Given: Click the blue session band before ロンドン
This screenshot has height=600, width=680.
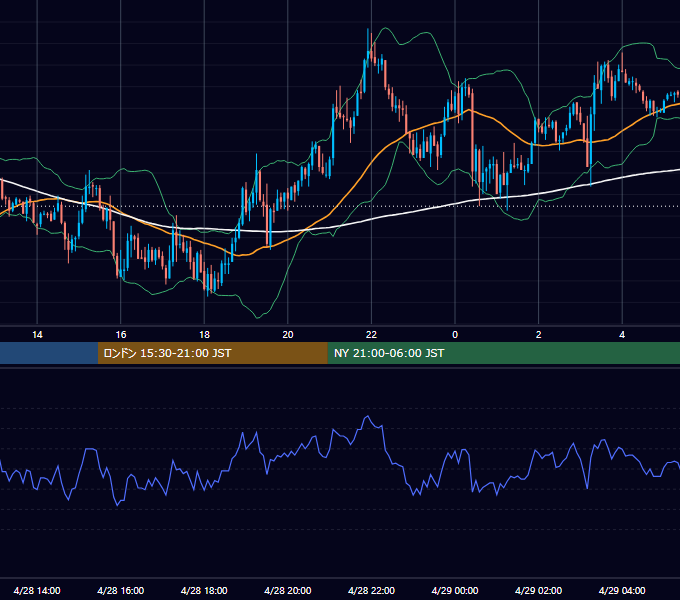Looking at the screenshot, I should [49, 353].
